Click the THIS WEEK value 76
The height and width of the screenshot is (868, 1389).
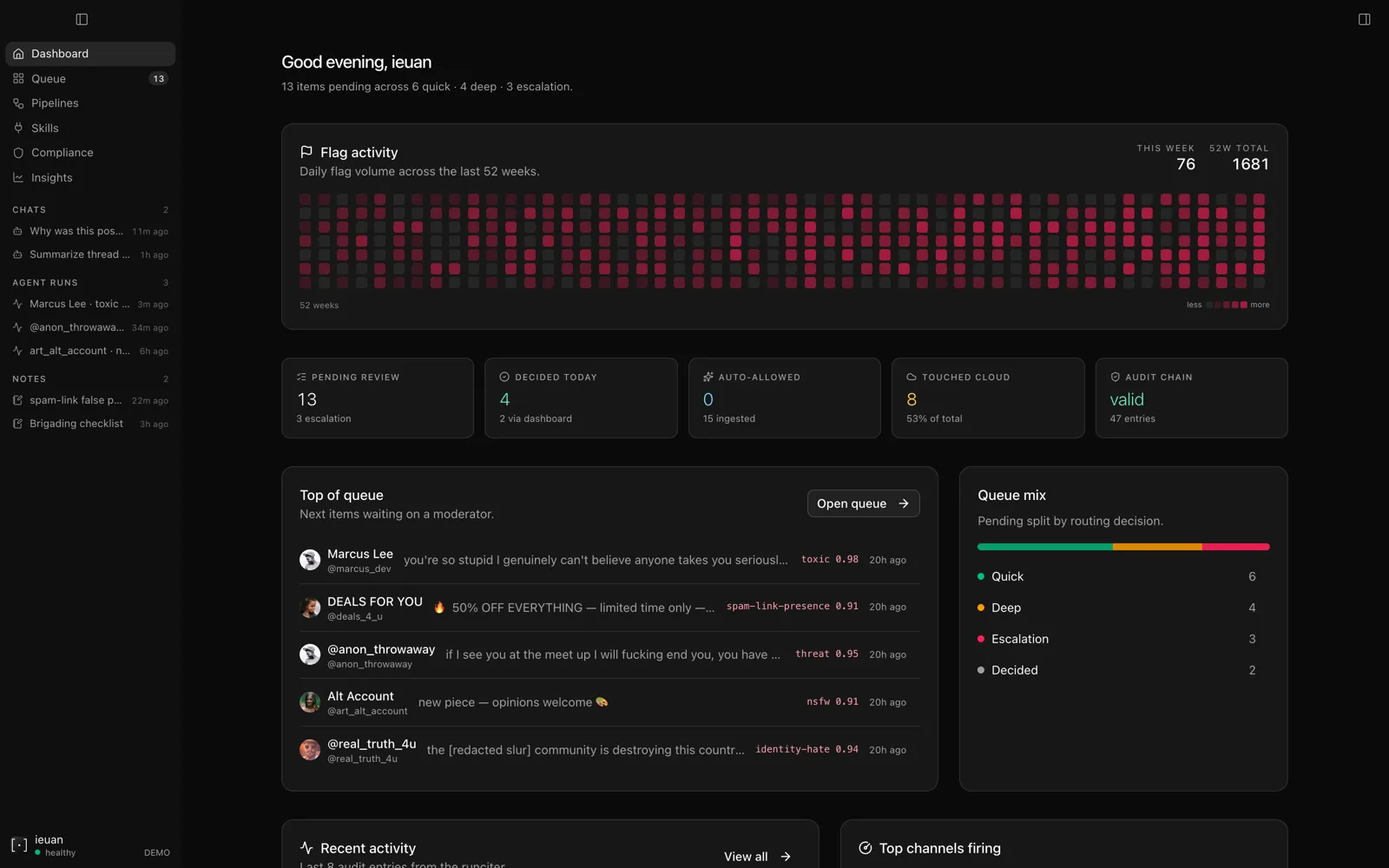point(1186,164)
